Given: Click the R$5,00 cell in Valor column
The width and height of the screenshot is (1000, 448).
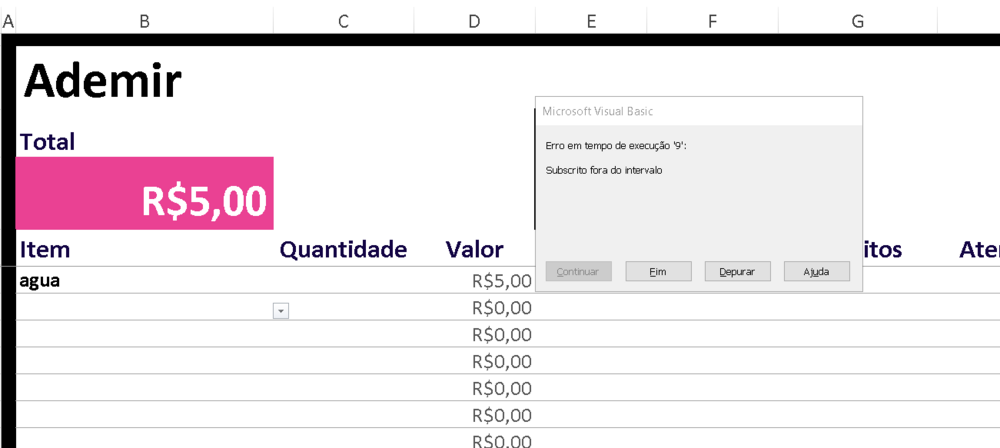Looking at the screenshot, I should (476, 281).
